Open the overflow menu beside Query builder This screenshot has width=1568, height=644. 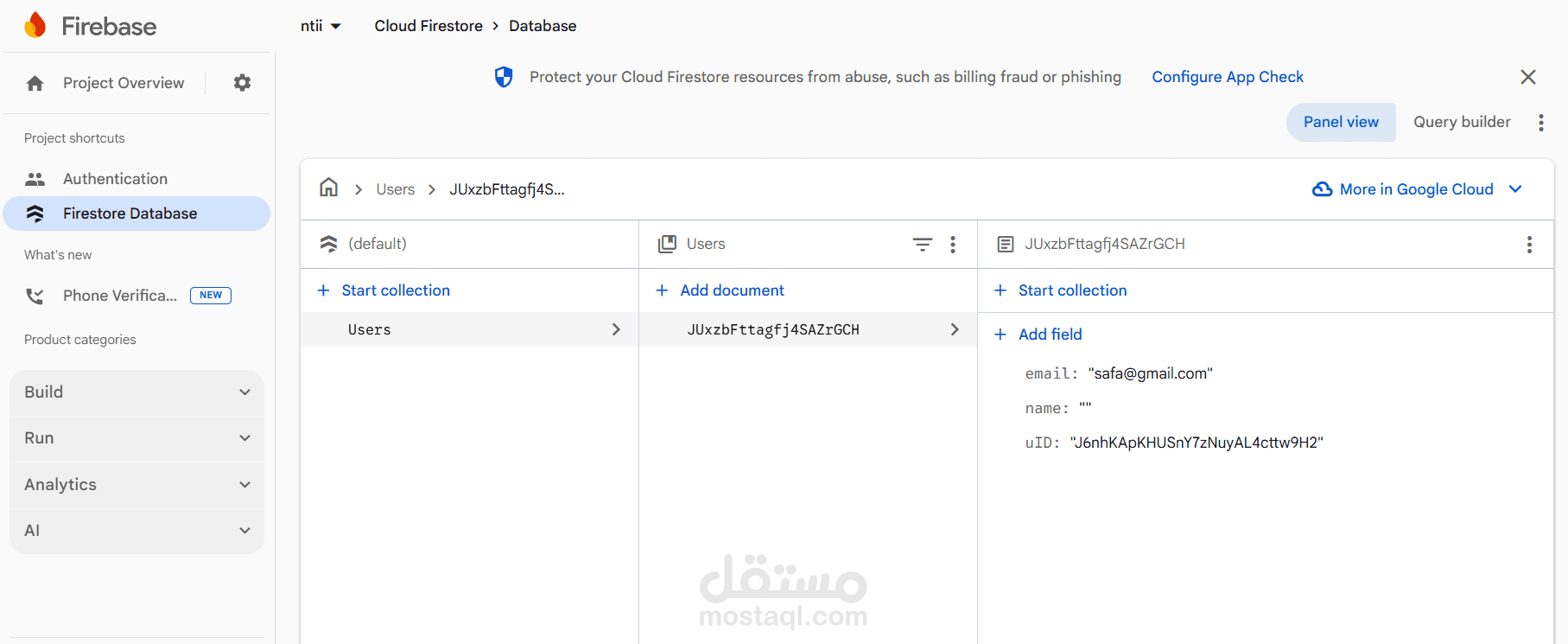click(x=1540, y=123)
